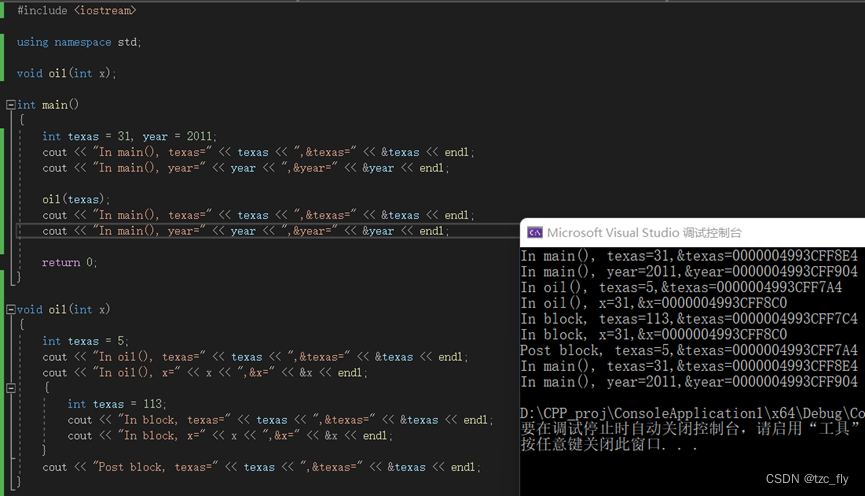865x496 pixels.
Task: Click the highlighted In main(), year= cout line
Action: [246, 231]
